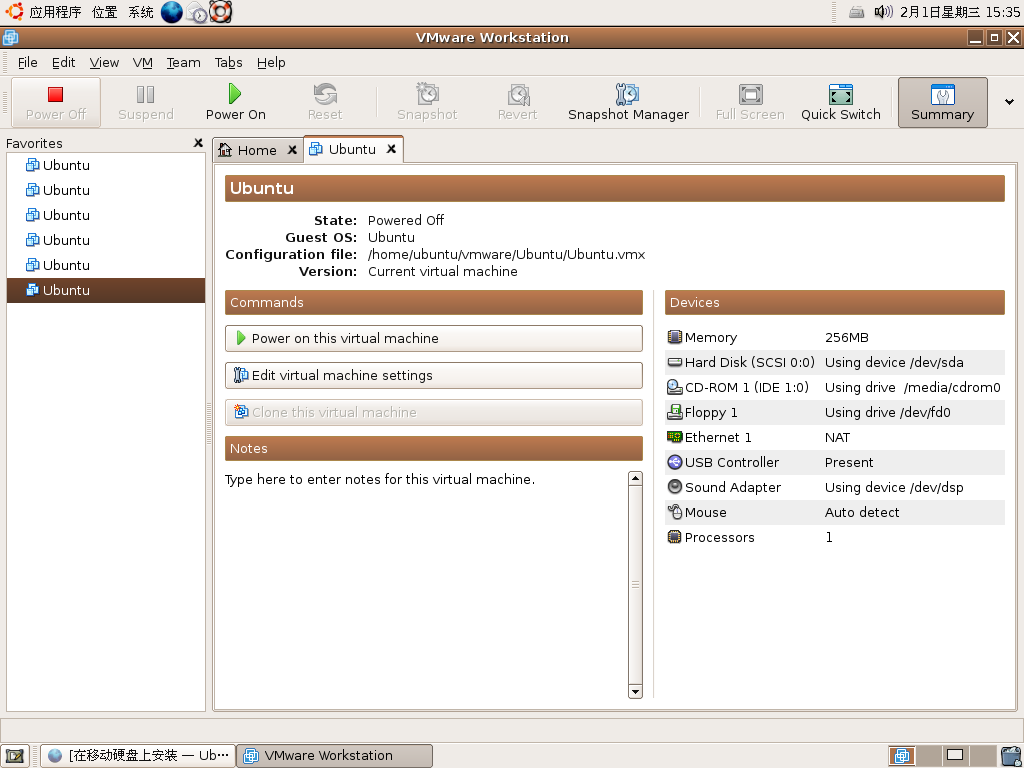The image size is (1024, 768).
Task: Click the green Power On toolbar button
Action: [x=236, y=103]
